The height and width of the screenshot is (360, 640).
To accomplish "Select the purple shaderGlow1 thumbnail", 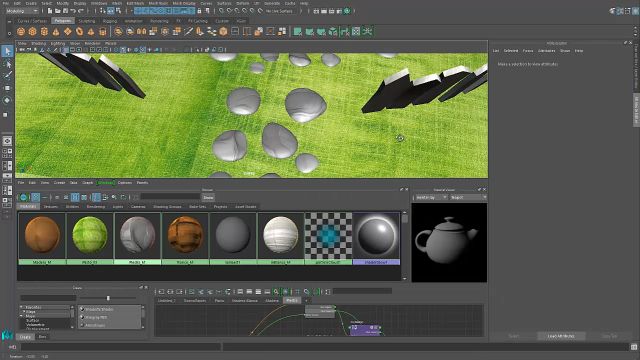I will (376, 238).
